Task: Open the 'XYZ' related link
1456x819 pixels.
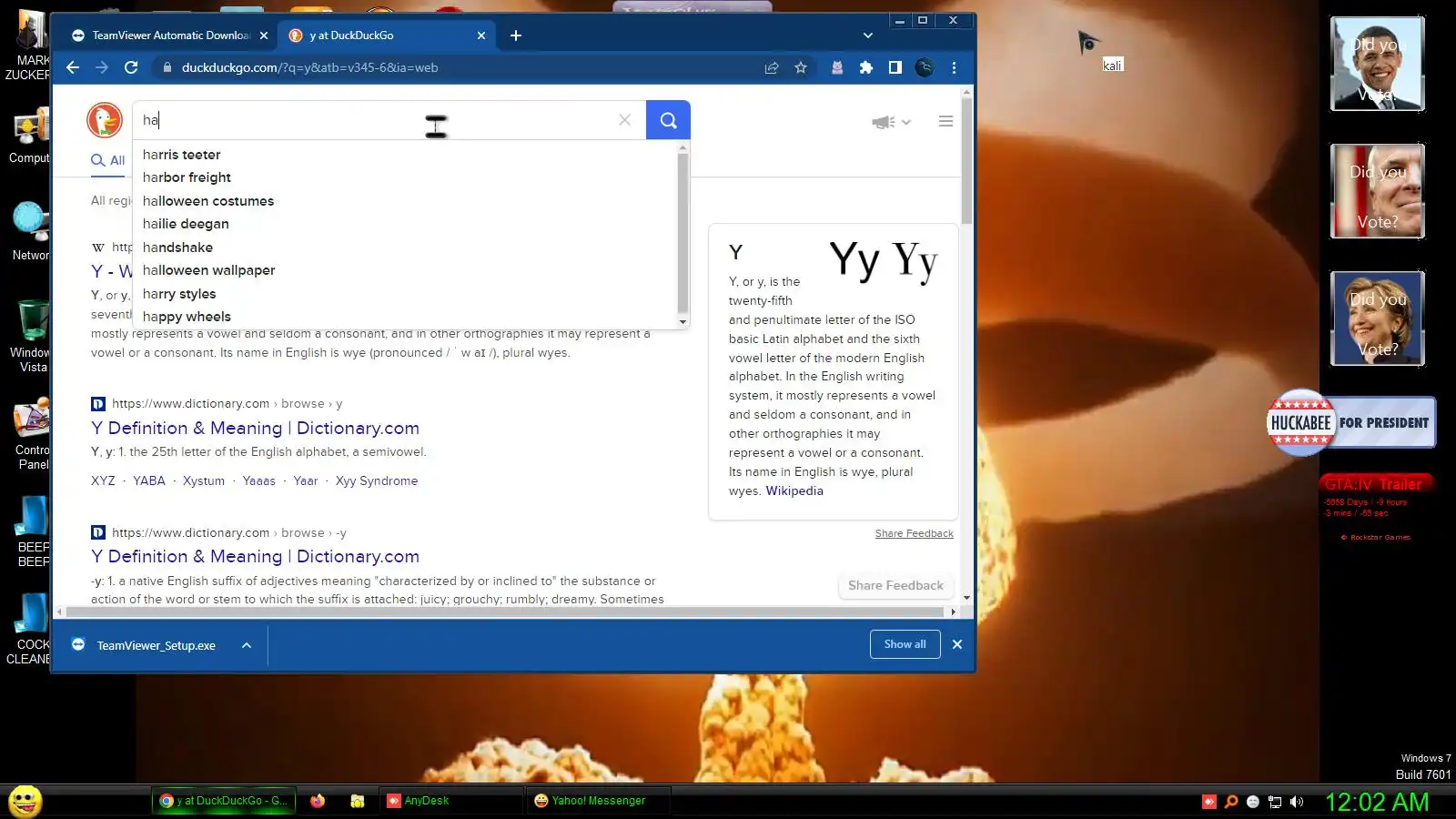Action: [103, 481]
